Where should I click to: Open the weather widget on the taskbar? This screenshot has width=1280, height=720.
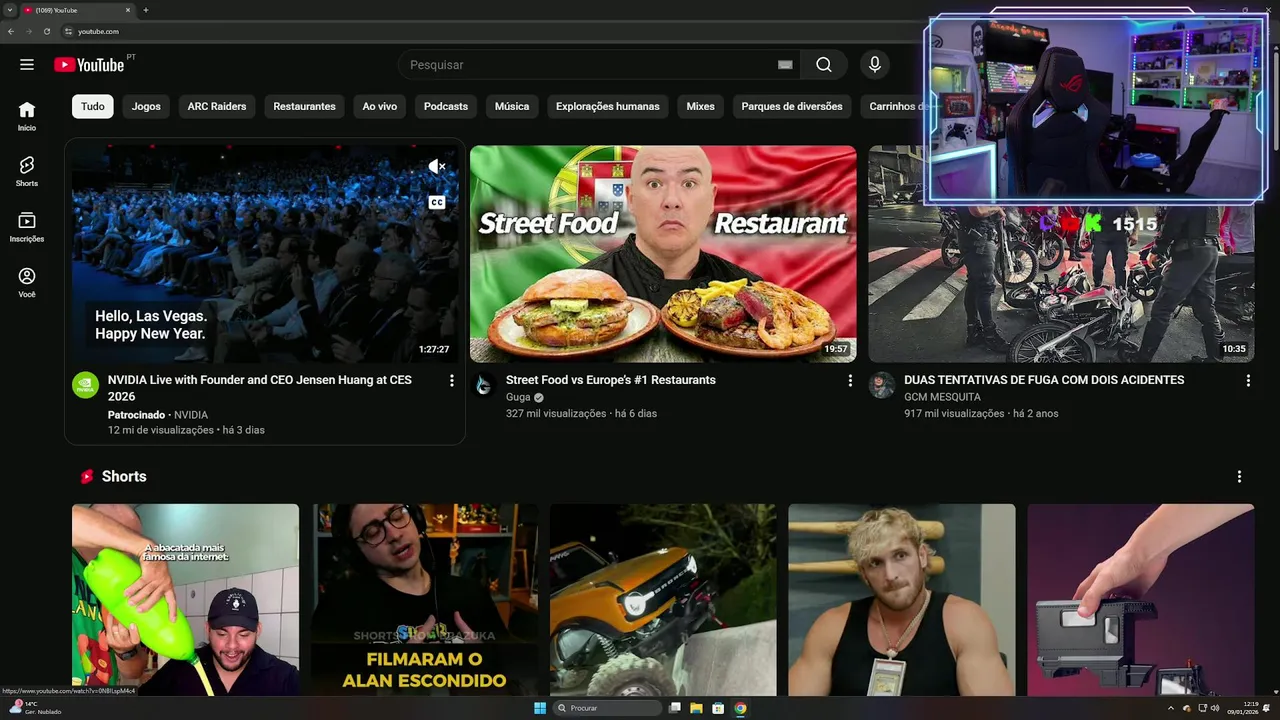tap(36, 708)
